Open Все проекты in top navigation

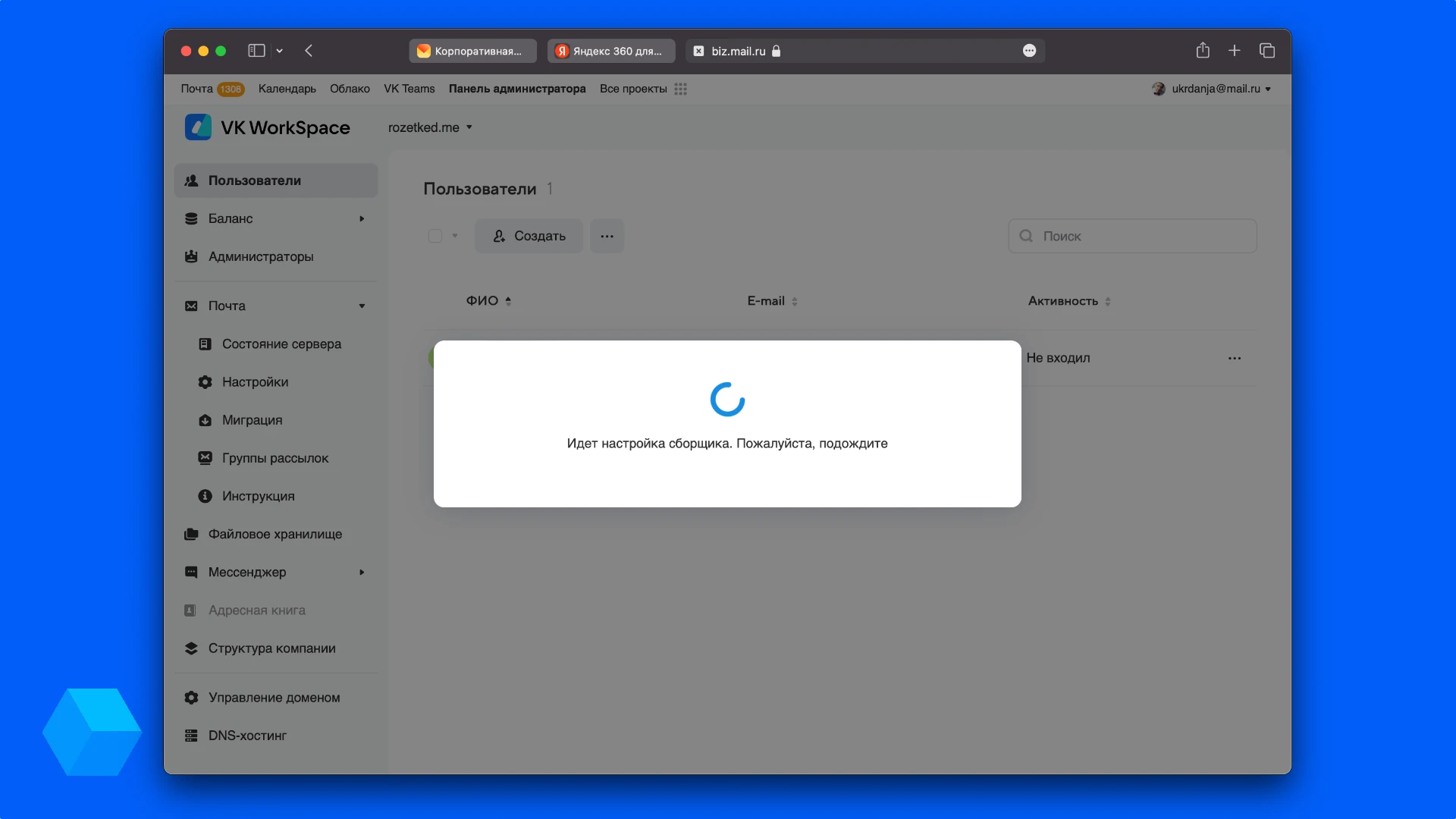pos(633,89)
